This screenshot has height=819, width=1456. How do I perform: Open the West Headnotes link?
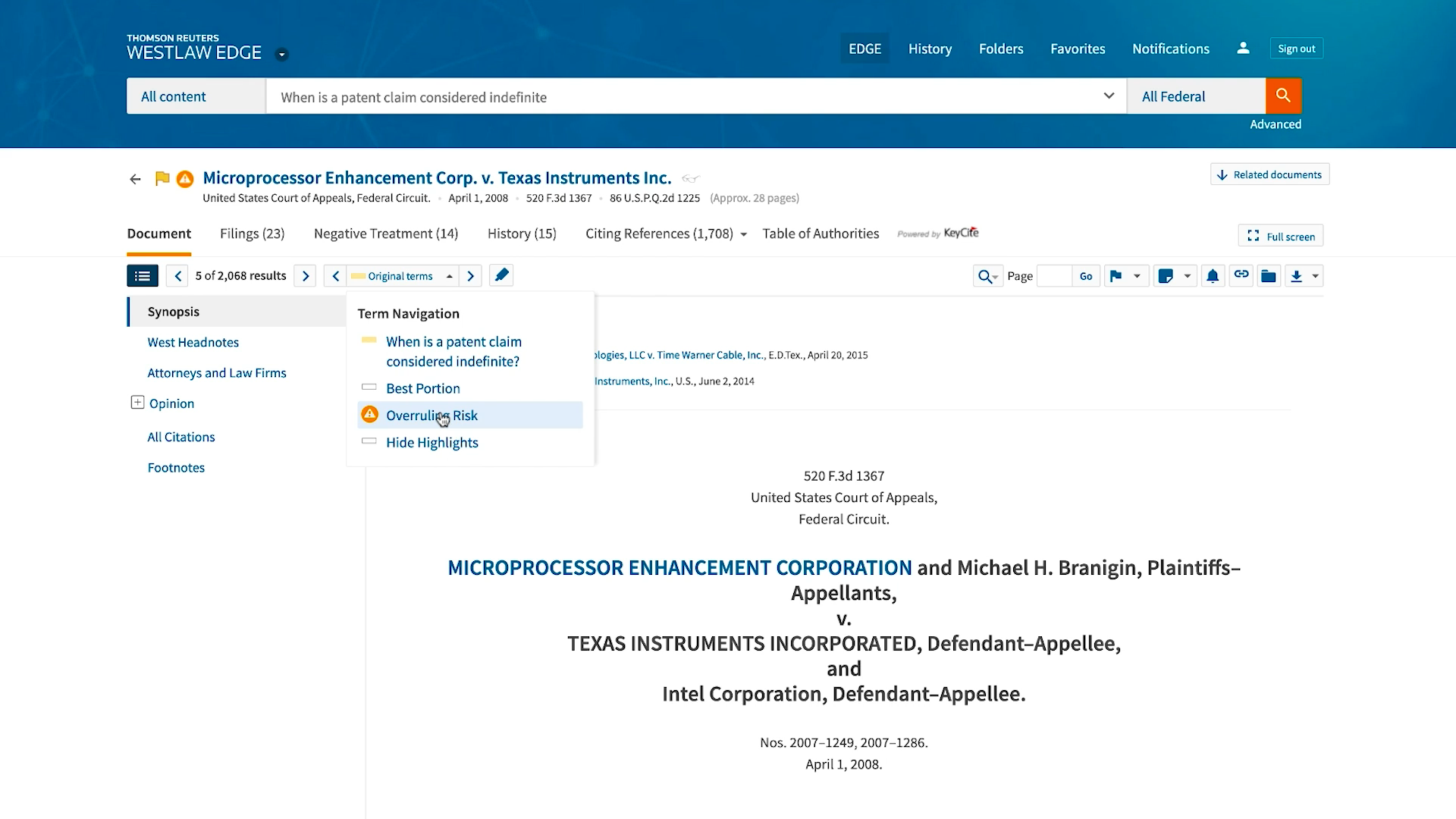[193, 342]
